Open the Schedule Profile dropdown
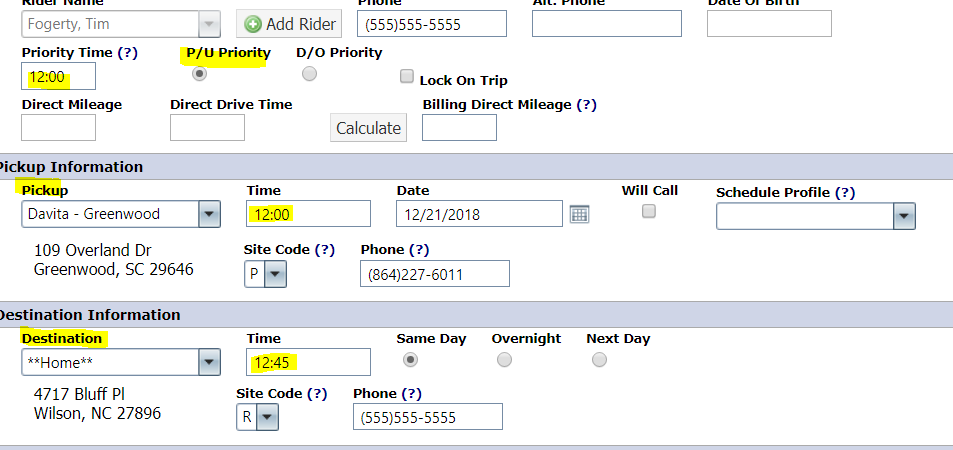Image resolution: width=953 pixels, height=450 pixels. pos(904,216)
